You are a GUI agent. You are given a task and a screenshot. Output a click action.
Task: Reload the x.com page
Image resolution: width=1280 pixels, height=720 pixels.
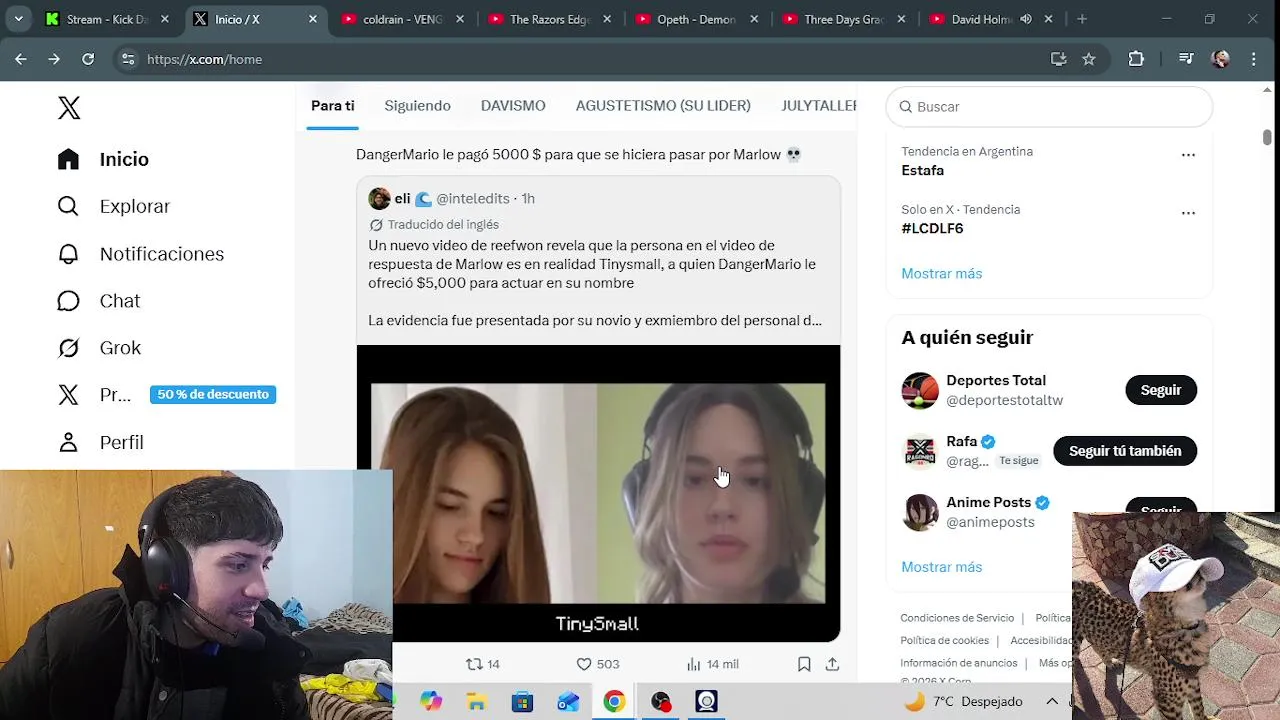[88, 59]
